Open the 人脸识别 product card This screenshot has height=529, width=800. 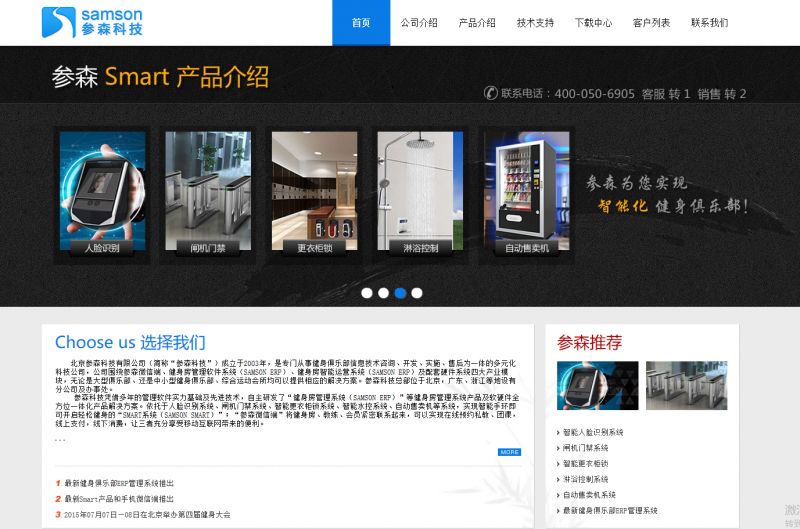click(102, 195)
